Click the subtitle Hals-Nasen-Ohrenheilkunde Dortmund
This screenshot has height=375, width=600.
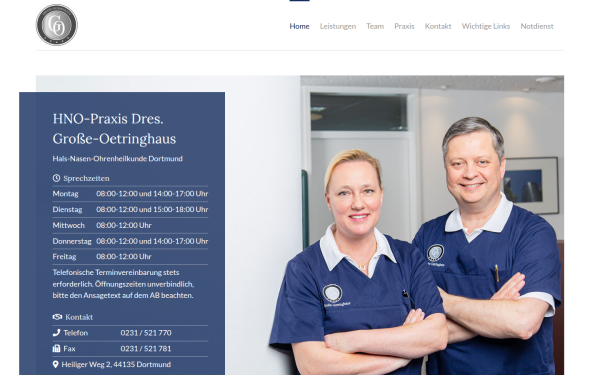coord(117,158)
